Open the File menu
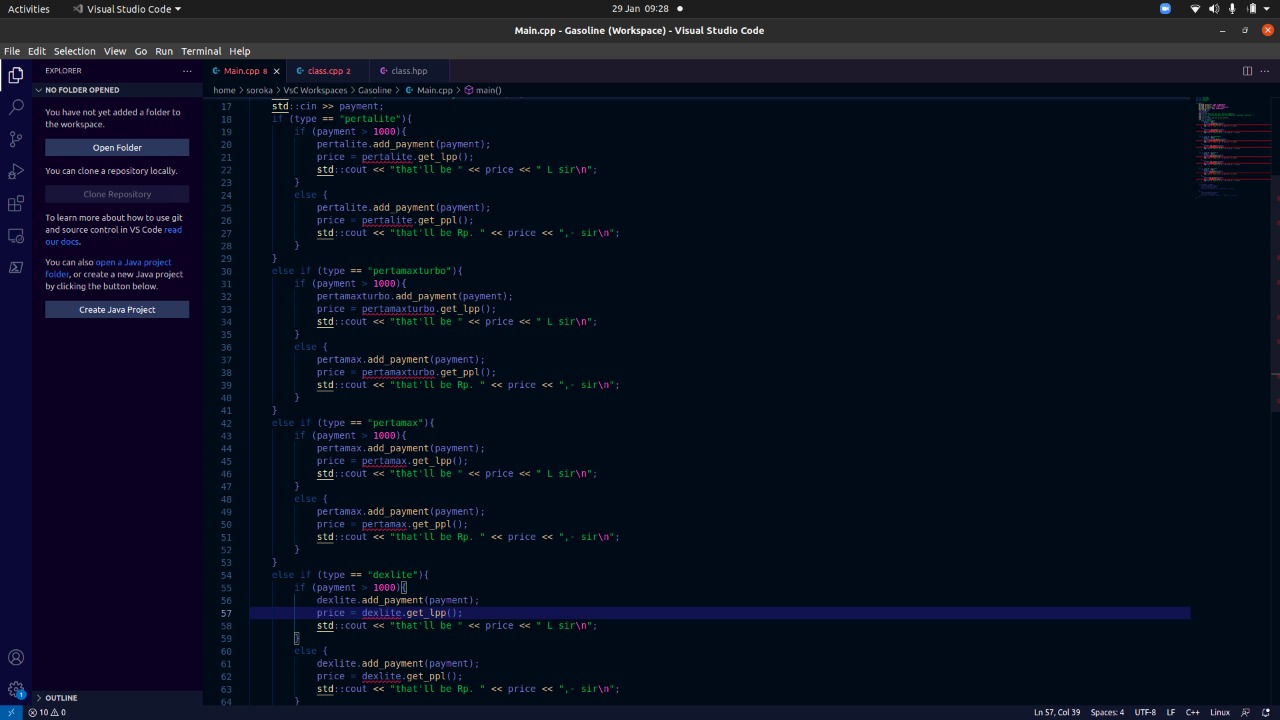1280x720 pixels. click(12, 51)
